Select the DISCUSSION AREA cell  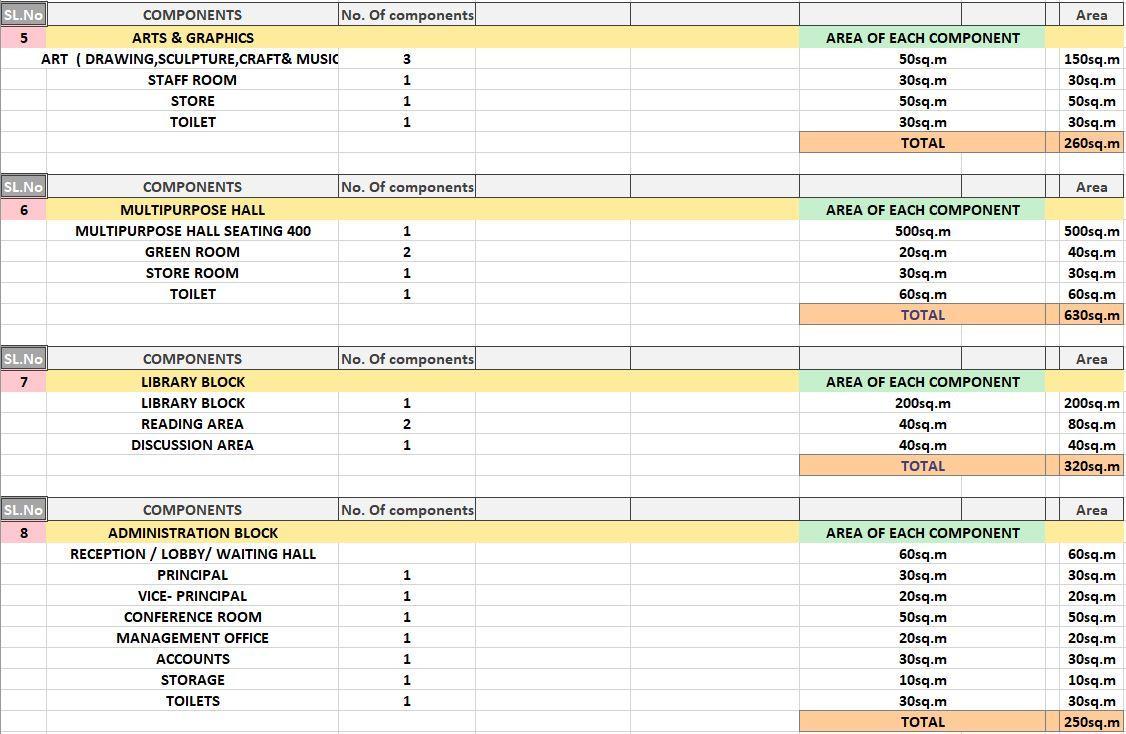[192, 445]
